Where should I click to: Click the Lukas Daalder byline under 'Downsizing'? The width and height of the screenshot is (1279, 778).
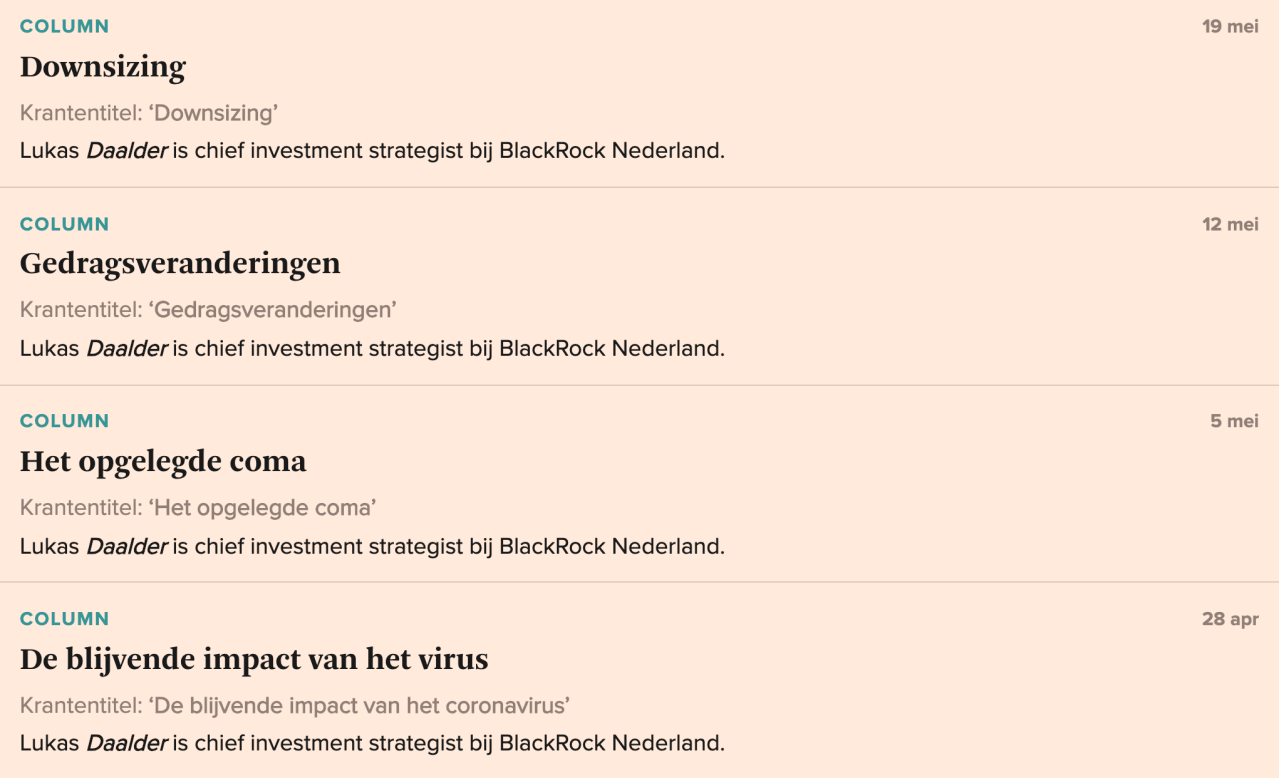pos(372,152)
